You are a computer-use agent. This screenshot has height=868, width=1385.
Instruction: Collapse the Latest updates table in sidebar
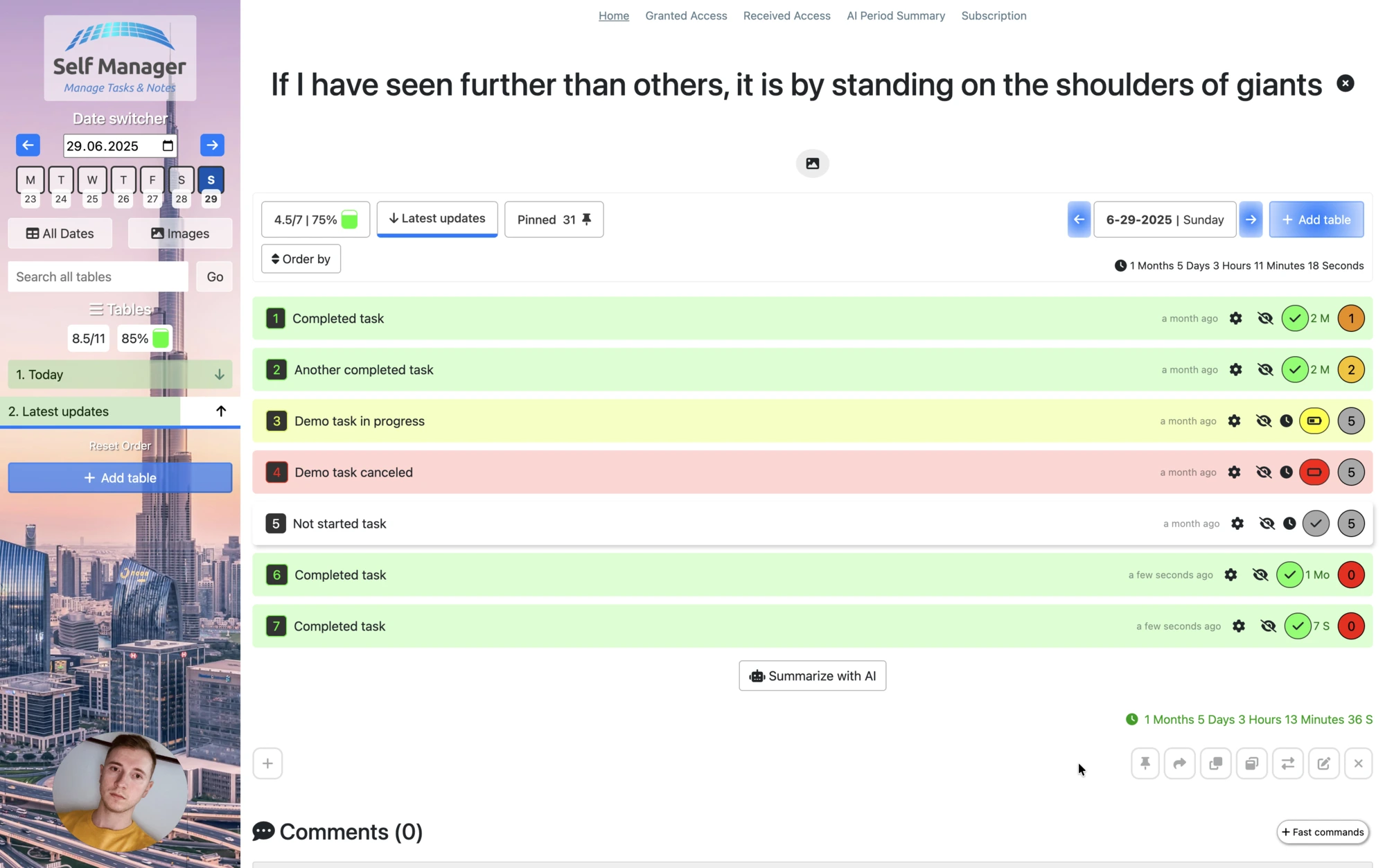click(220, 411)
